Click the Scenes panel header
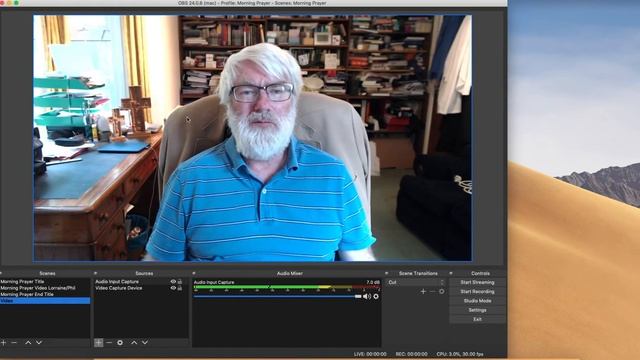This screenshot has height=360, width=640. click(47, 273)
